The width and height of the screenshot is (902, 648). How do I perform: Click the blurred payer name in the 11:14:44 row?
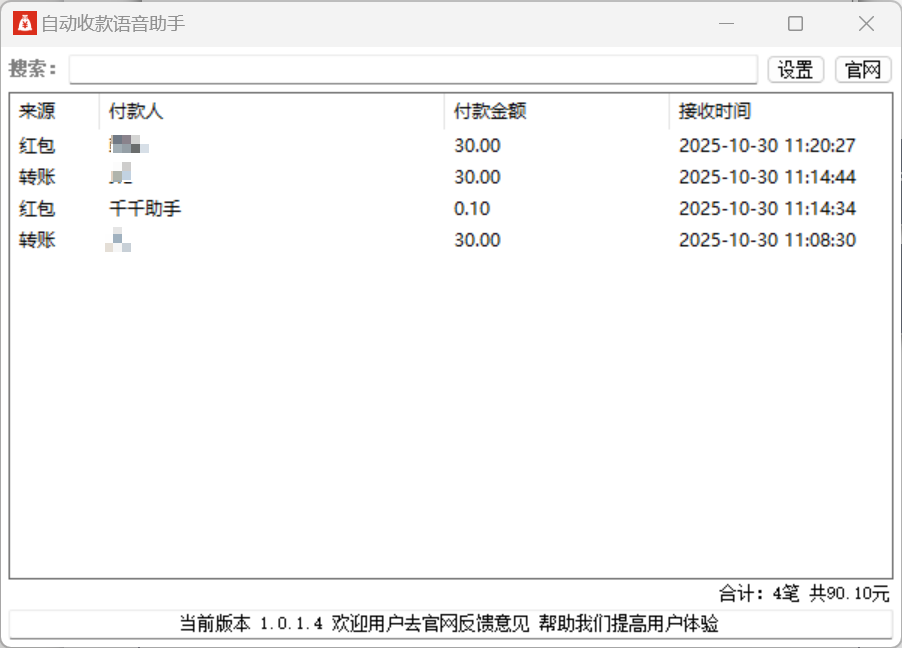coord(121,173)
